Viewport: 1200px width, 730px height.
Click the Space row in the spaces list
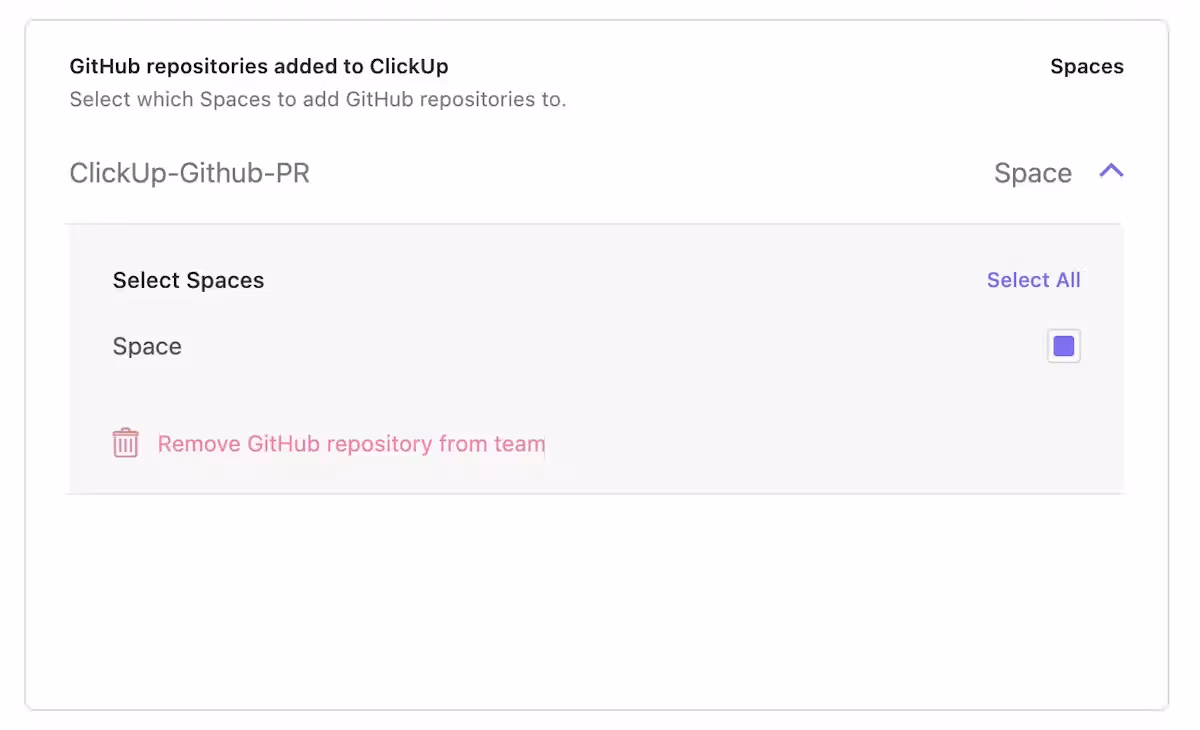click(147, 345)
